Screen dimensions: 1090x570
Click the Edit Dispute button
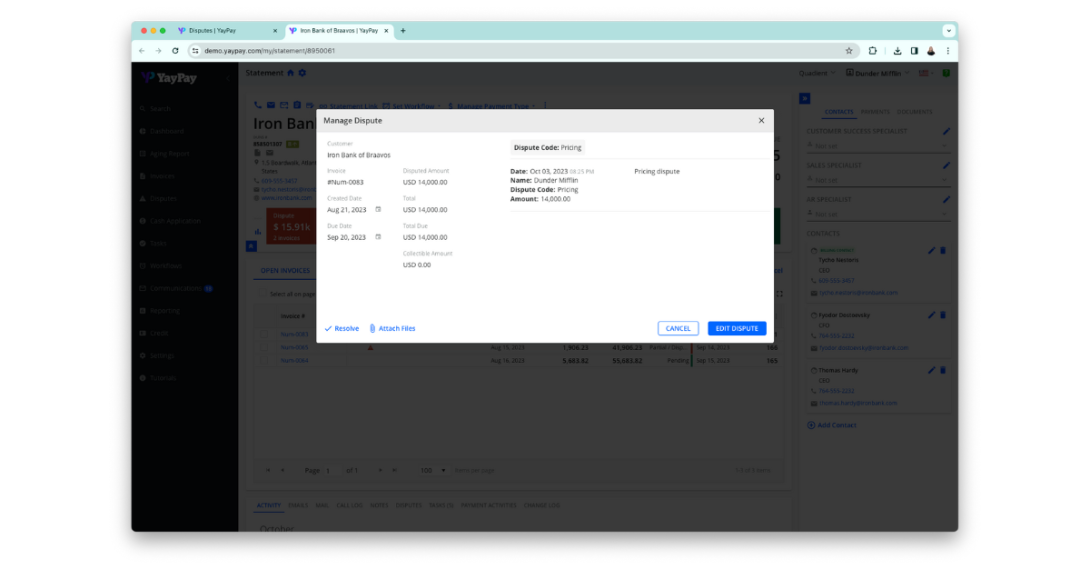coord(737,328)
